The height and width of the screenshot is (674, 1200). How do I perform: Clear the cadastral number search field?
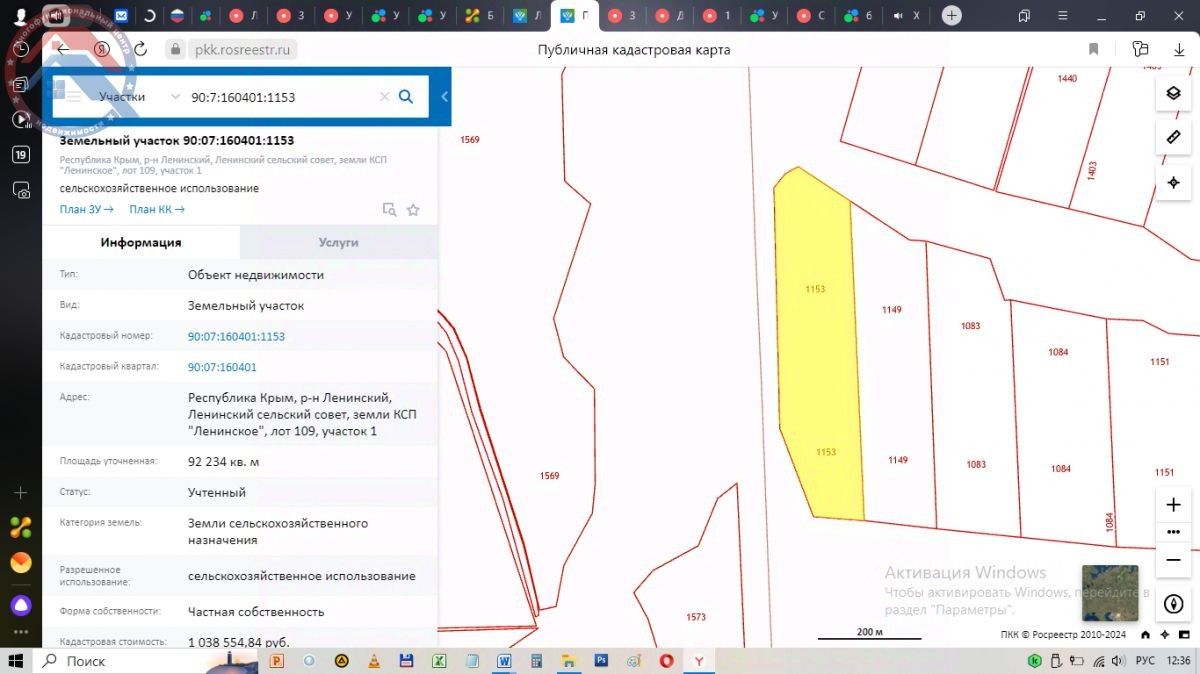[x=384, y=97]
